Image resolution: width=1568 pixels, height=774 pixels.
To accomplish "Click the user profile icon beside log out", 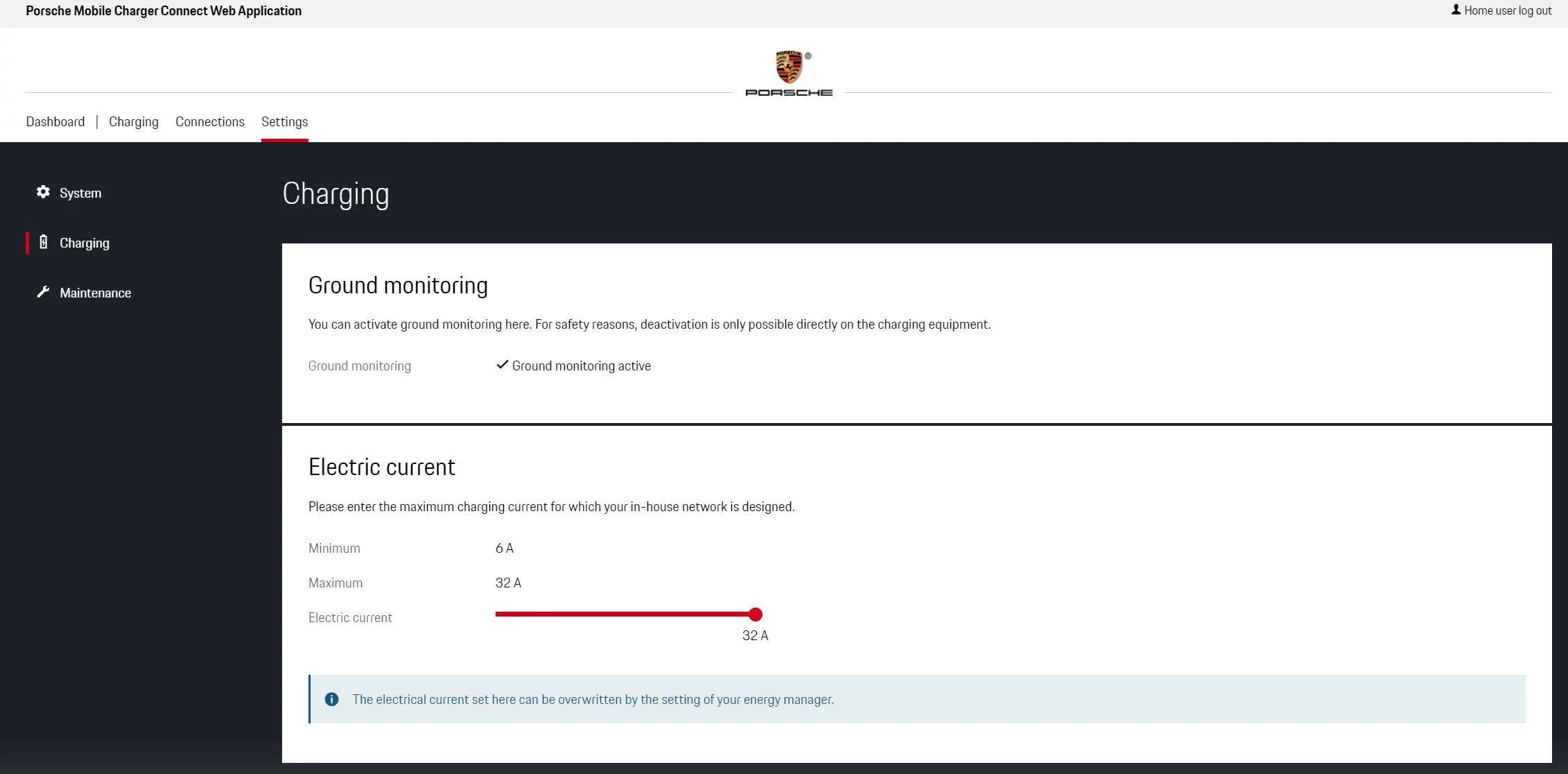I will click(x=1456, y=10).
